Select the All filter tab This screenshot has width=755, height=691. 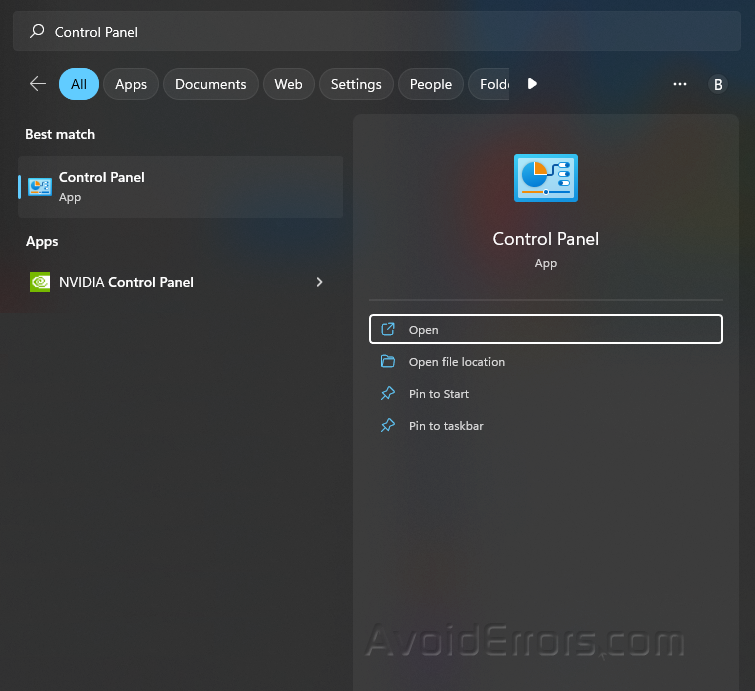pos(79,84)
